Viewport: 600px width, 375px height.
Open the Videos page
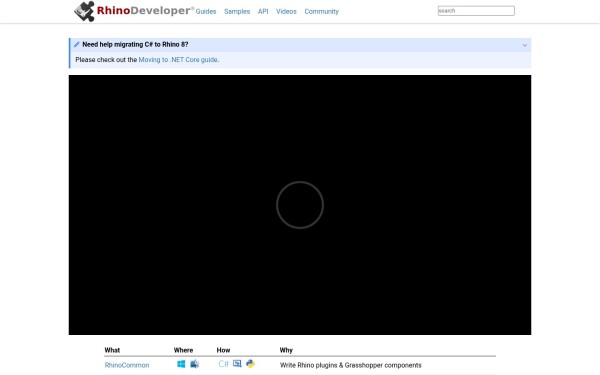286,11
